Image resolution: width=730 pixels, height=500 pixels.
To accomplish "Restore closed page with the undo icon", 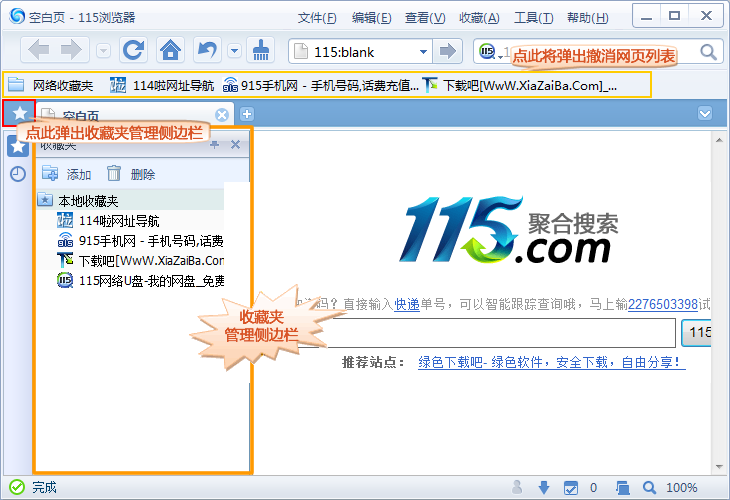I will pos(208,50).
